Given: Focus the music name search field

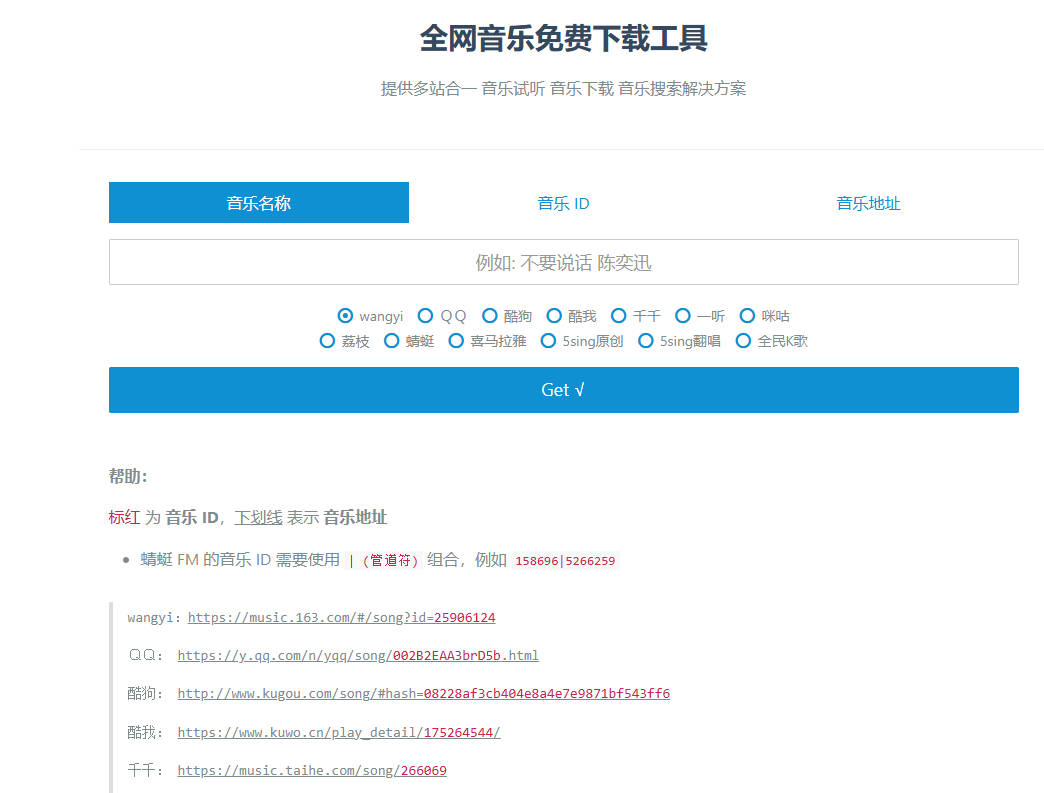Looking at the screenshot, I should (x=563, y=262).
